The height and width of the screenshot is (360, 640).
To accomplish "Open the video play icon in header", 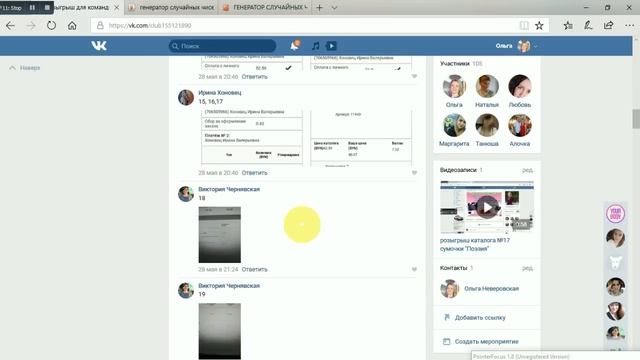I will (x=331, y=46).
